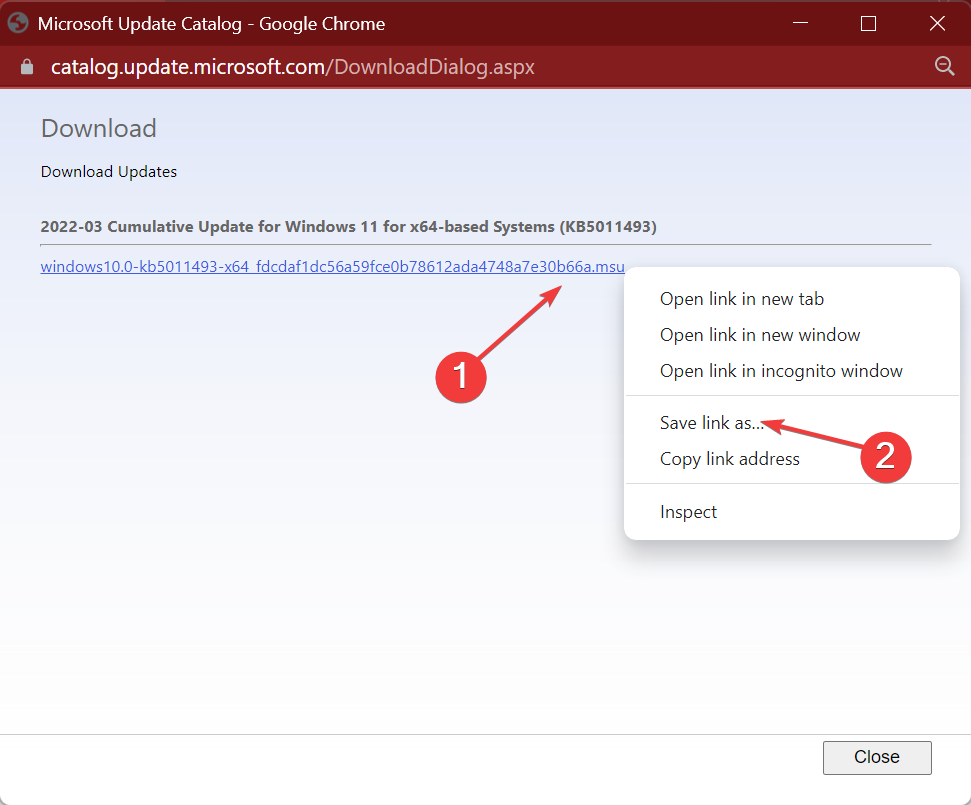Choose 'Inspect' from the context menu
Screen dimensions: 971x805
(688, 511)
